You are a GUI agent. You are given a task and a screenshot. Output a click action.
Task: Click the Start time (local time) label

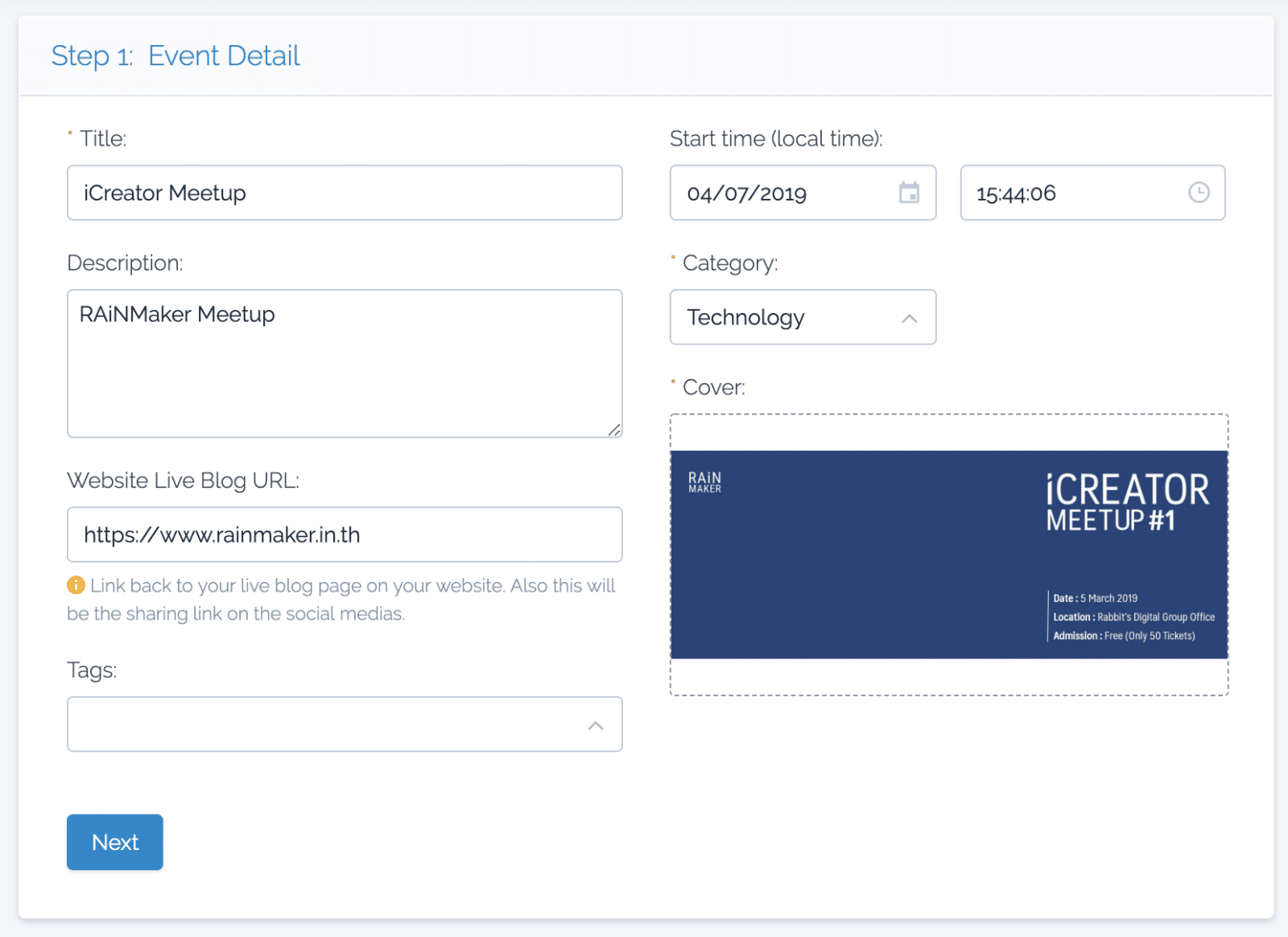(776, 139)
